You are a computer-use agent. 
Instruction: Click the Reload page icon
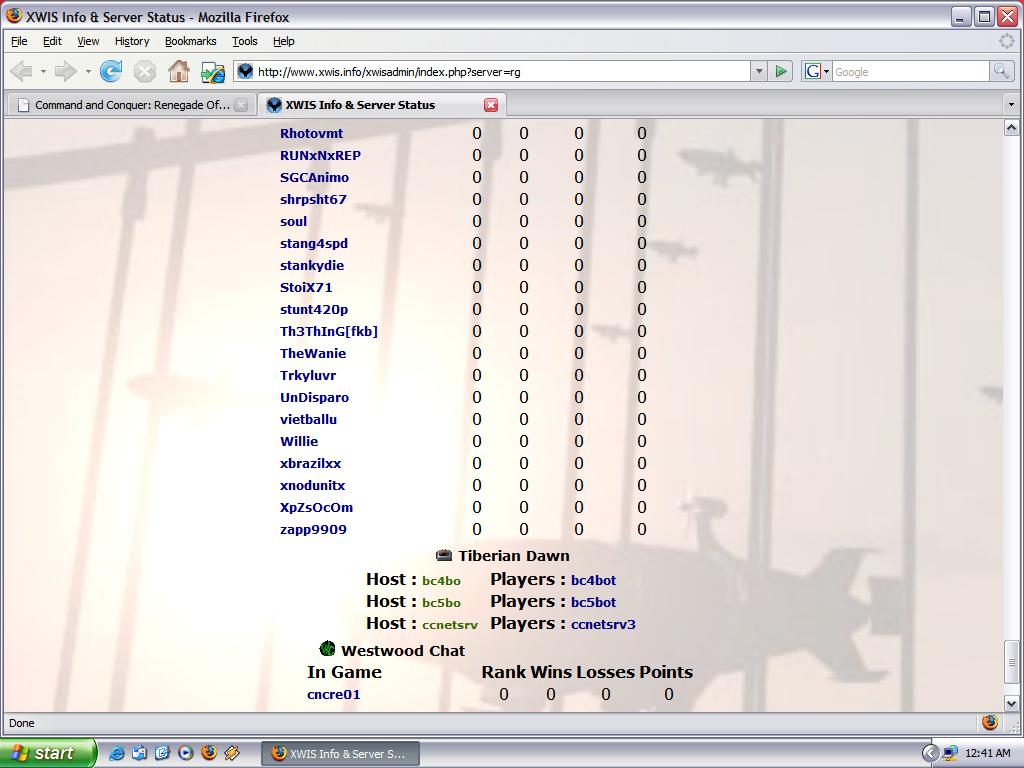111,71
